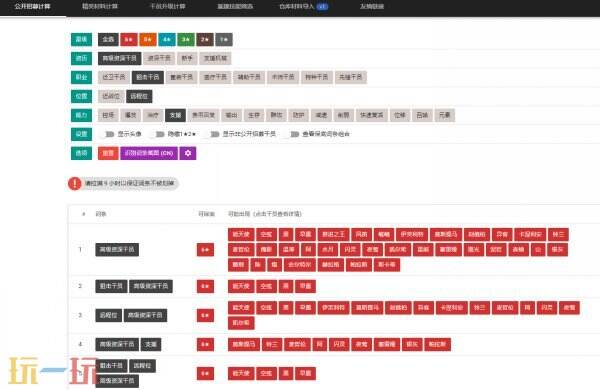Select the 费用回复 ability tag
Viewport: 600px width, 390px height.
[x=204, y=115]
